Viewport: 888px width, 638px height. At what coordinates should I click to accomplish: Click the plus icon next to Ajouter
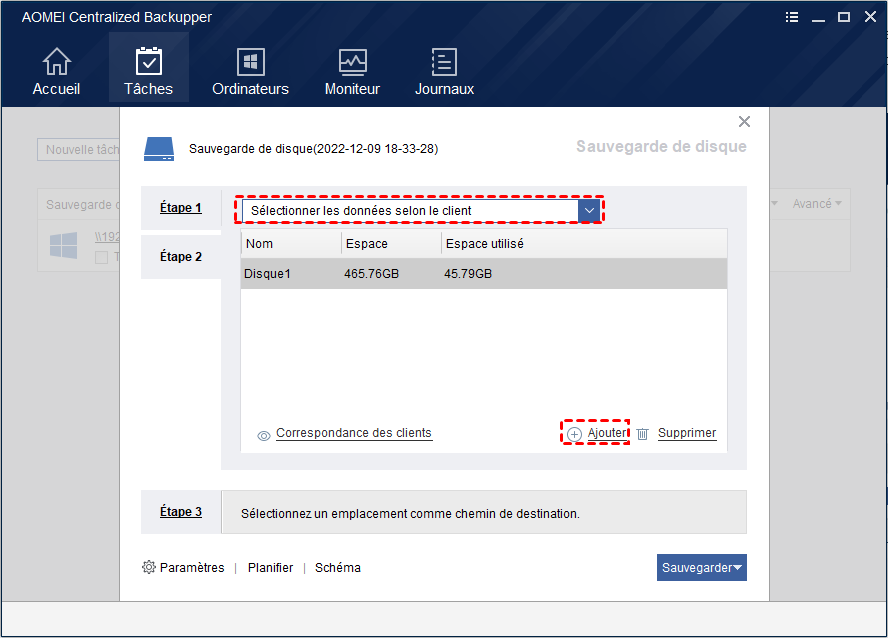(574, 434)
